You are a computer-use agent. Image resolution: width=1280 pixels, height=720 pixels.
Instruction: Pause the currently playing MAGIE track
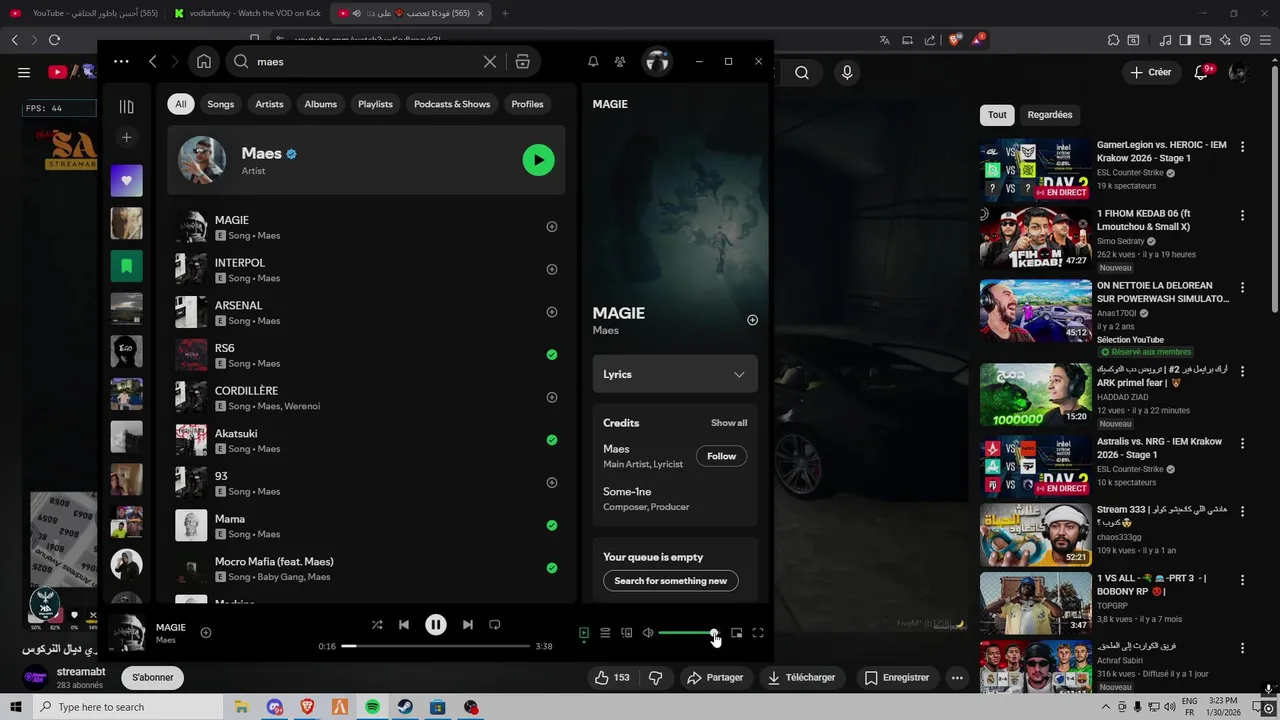pyautogui.click(x=436, y=624)
